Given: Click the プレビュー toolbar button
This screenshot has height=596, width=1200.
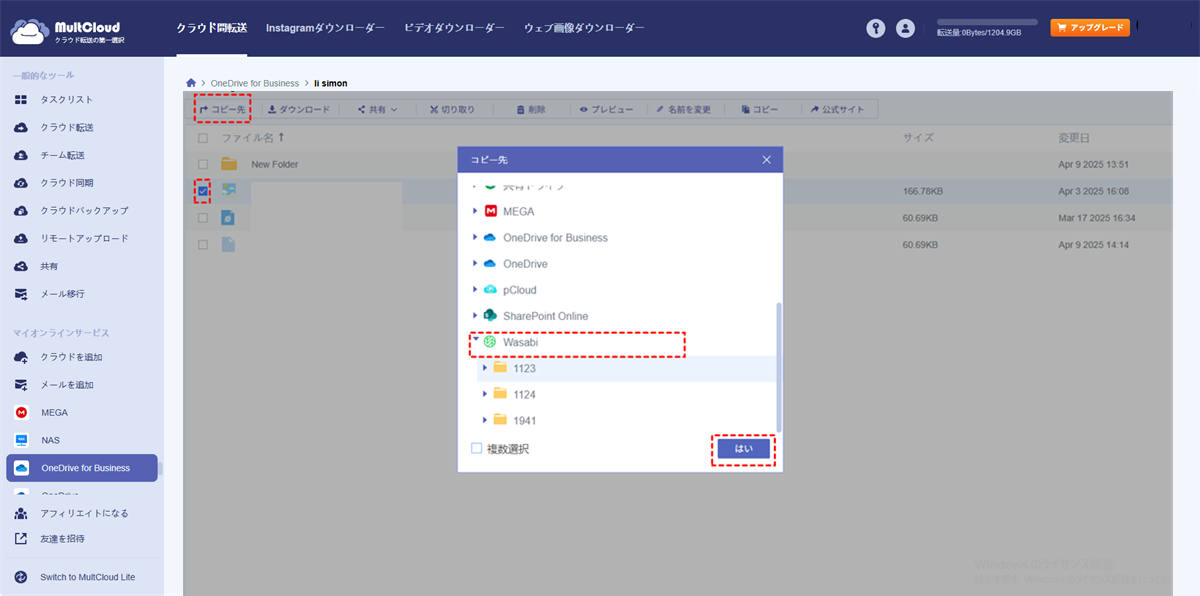Looking at the screenshot, I should tap(606, 109).
